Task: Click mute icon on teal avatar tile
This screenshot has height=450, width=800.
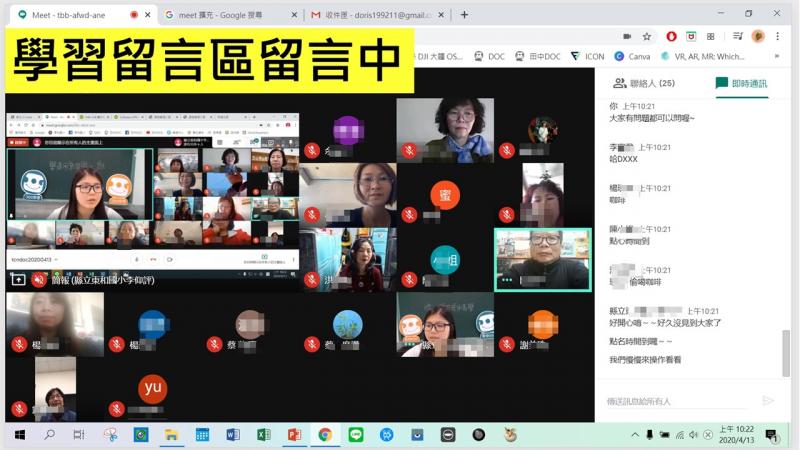Action: pyautogui.click(x=409, y=279)
